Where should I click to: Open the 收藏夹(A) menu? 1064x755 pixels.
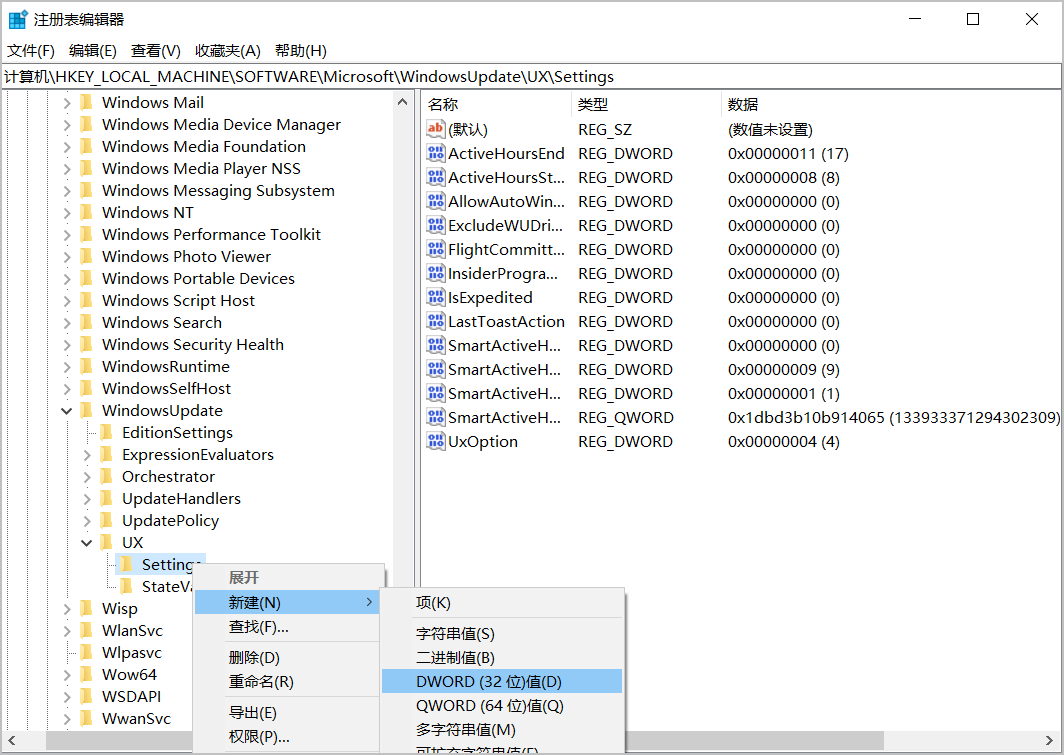pos(227,51)
